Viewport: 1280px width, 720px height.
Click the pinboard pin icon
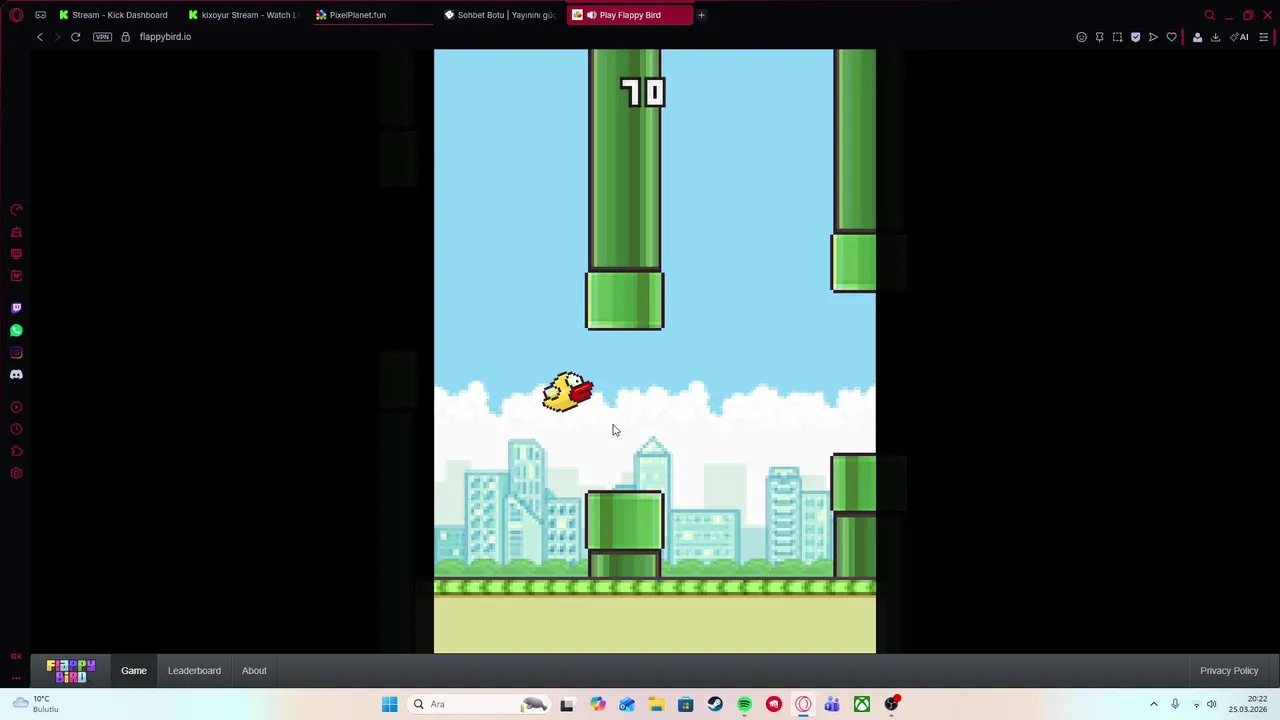coord(1099,37)
